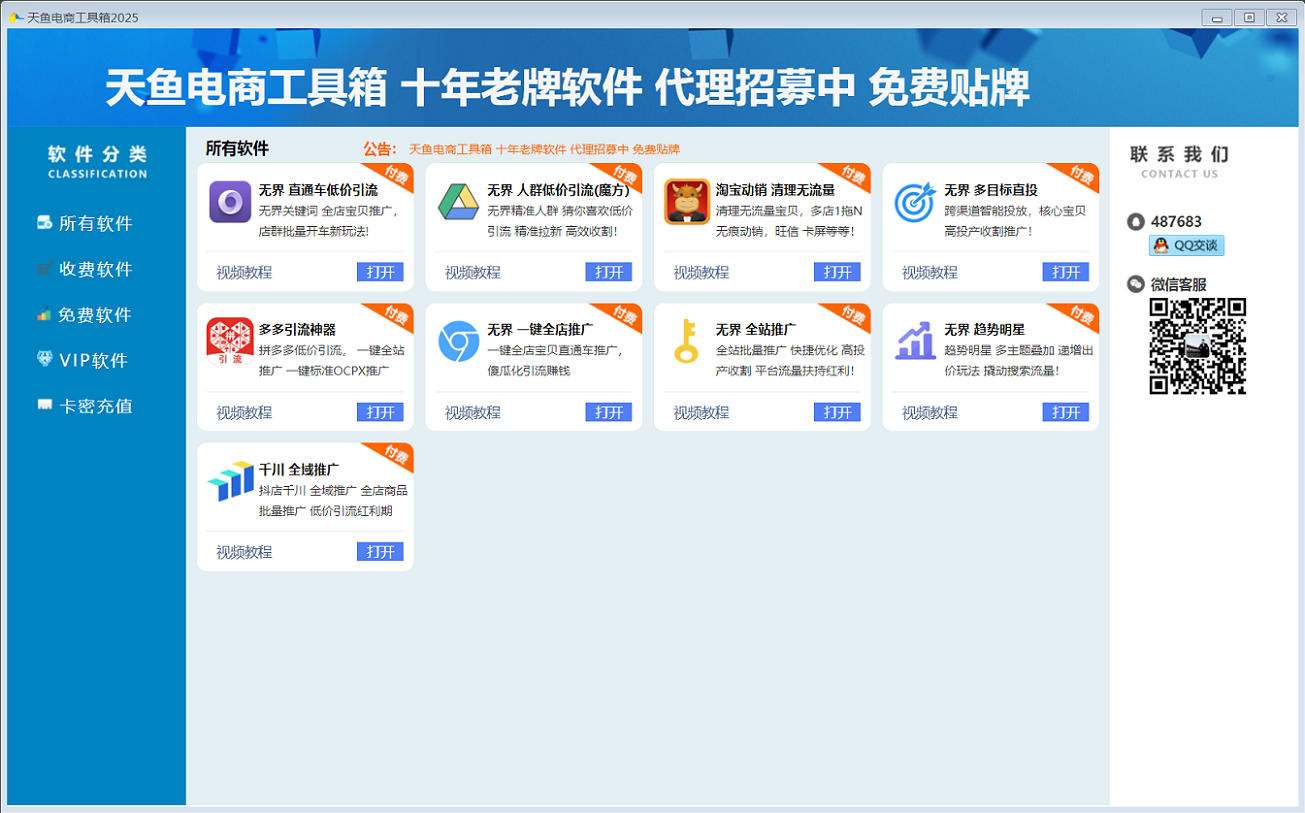Open 无界 直通车低价引流 with 打开 button
Screen dimensions: 1305x813
[380, 272]
